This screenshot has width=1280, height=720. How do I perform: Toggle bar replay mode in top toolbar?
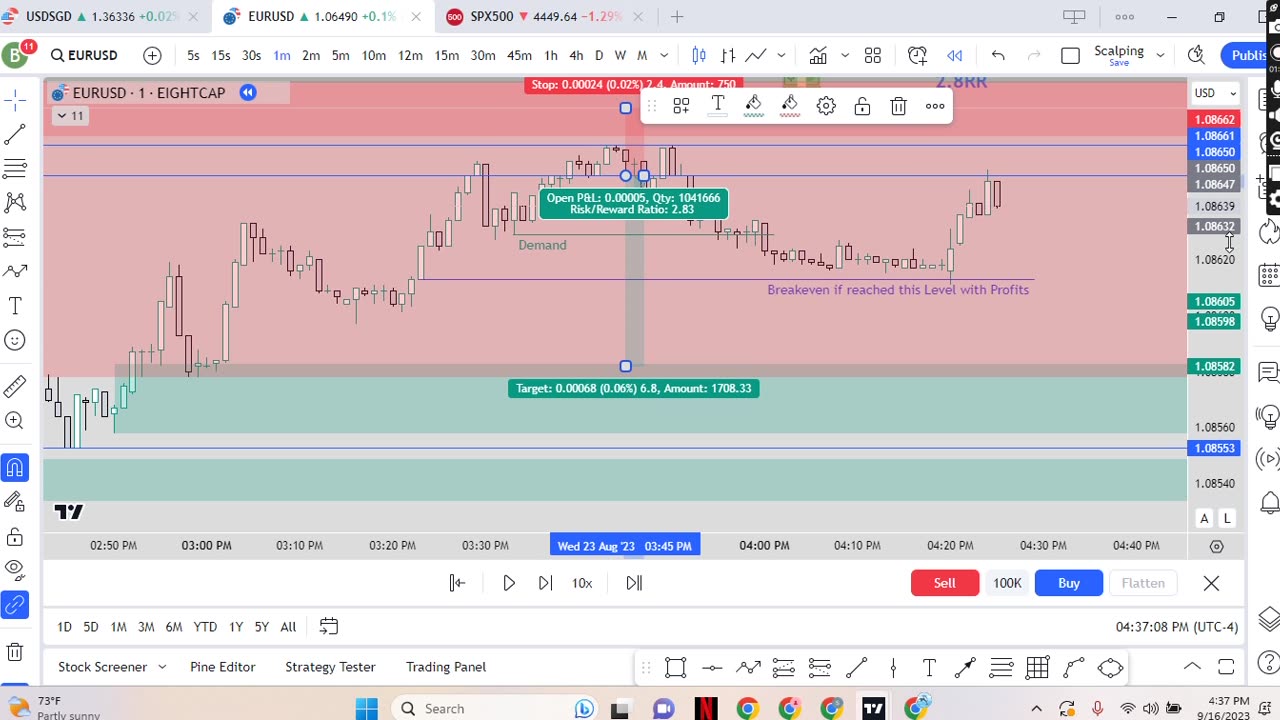955,55
